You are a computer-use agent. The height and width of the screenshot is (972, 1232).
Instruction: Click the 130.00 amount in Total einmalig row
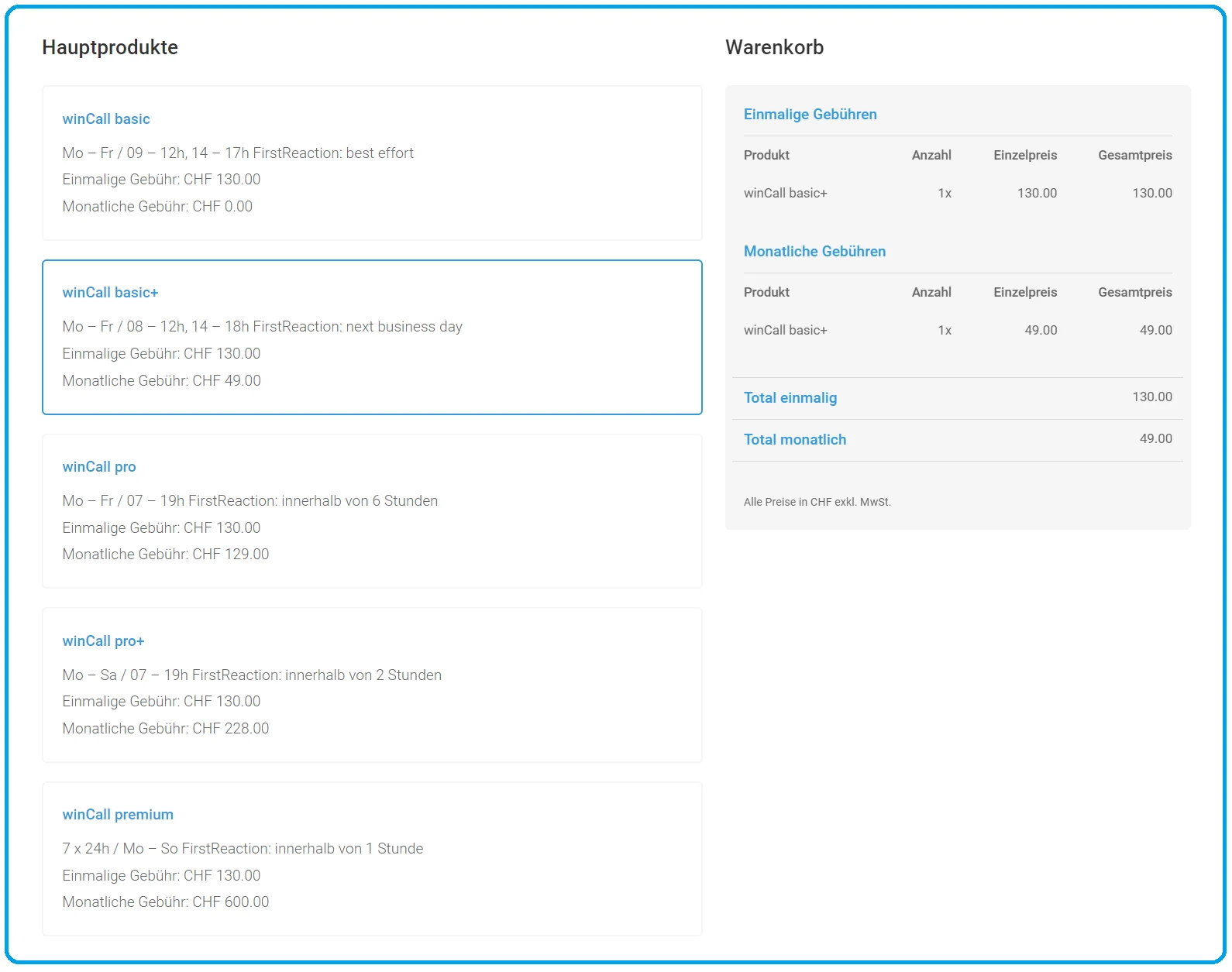pyautogui.click(x=1152, y=397)
